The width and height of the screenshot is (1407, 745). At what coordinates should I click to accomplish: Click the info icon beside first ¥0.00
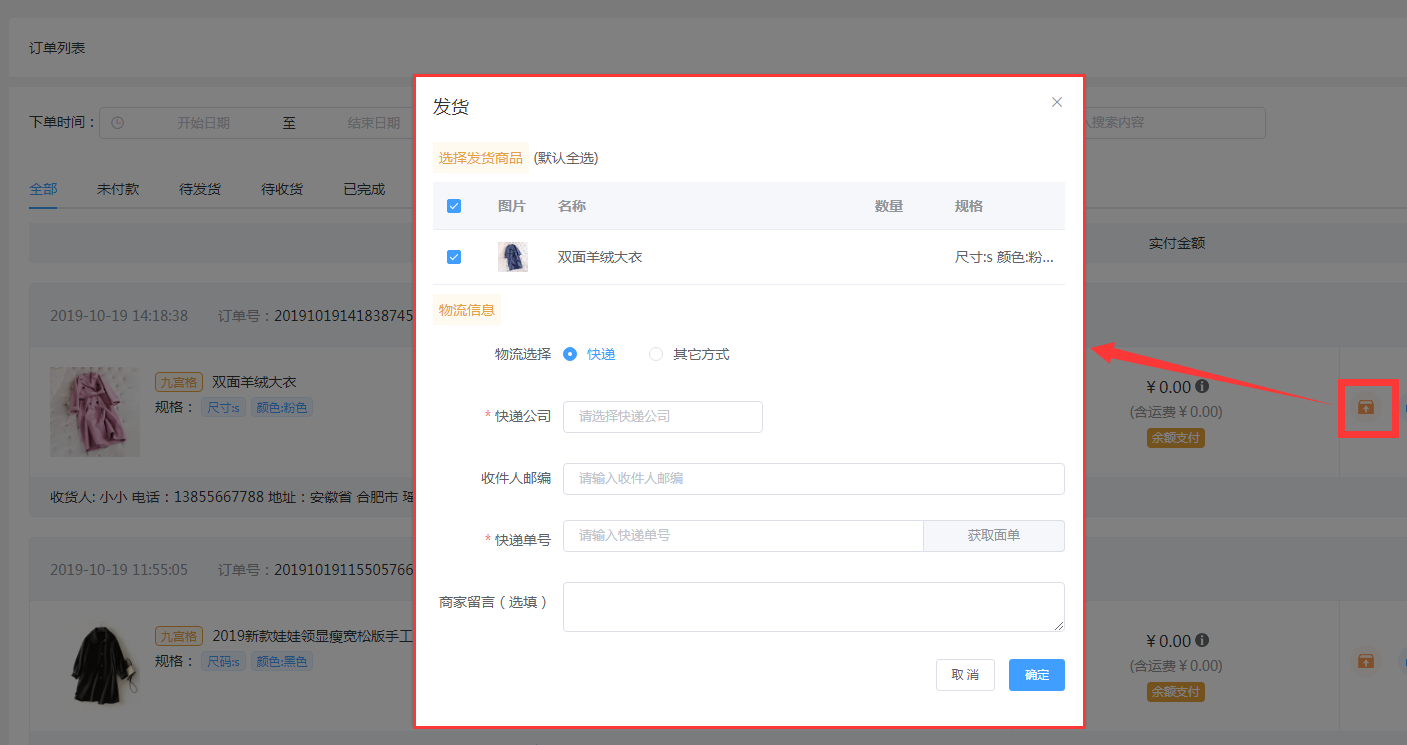pos(1202,386)
